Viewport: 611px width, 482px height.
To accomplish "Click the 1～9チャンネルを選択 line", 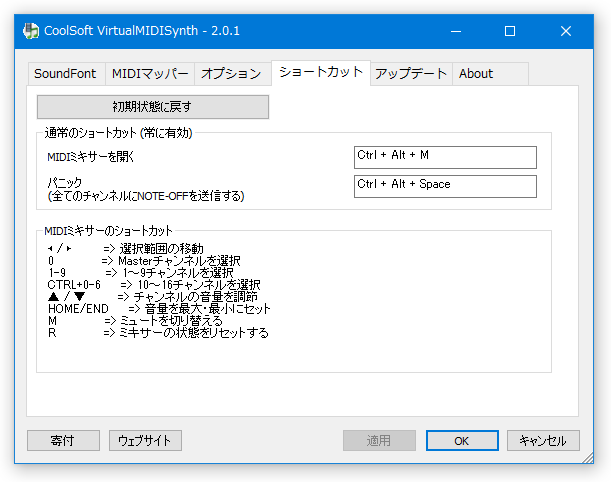I will point(140,273).
